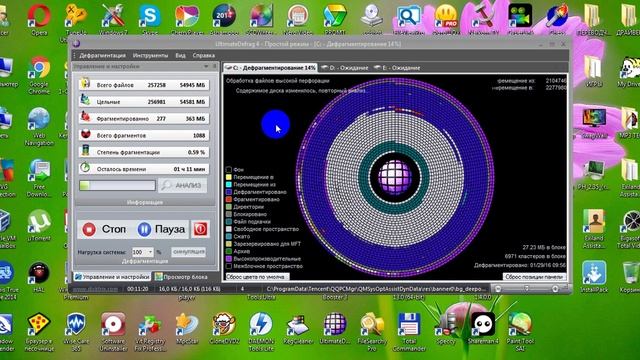Click the Дефрагментировано blue swatch
The width and height of the screenshot is (640, 360).
[x=229, y=192]
